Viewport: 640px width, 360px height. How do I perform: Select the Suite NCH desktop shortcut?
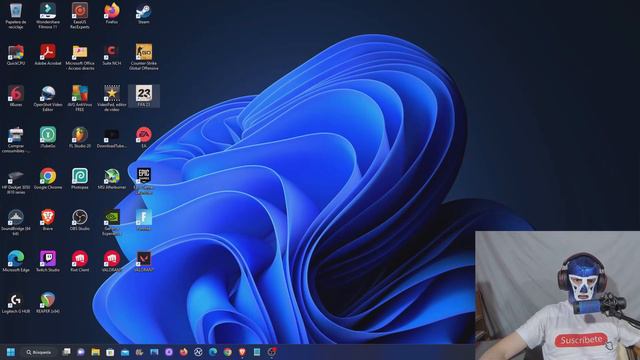pos(111,55)
